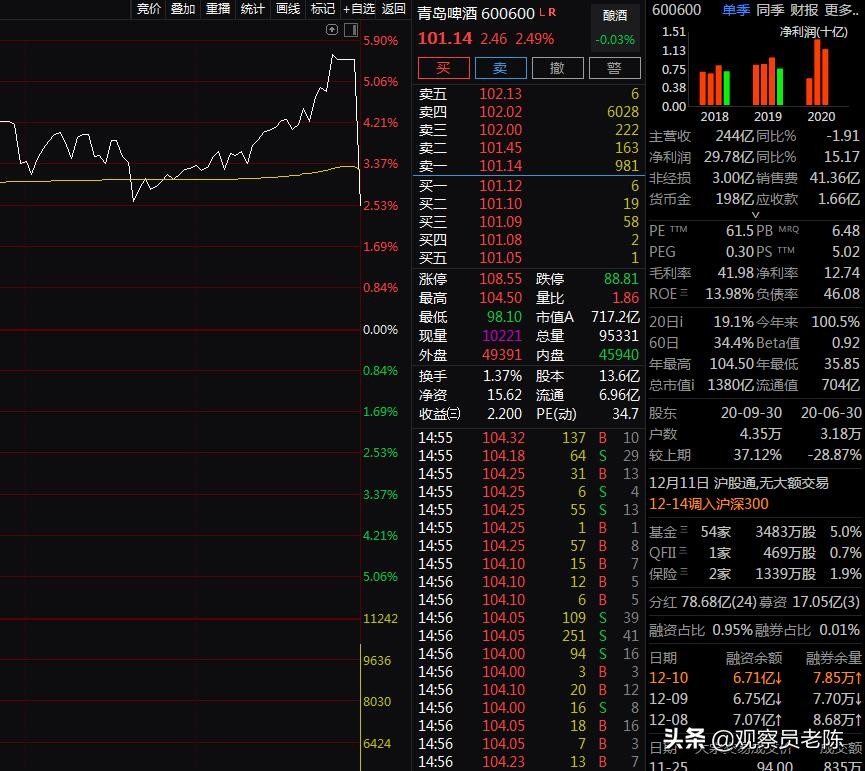
Task: Click the list icon next to 基金
Action: (x=684, y=529)
